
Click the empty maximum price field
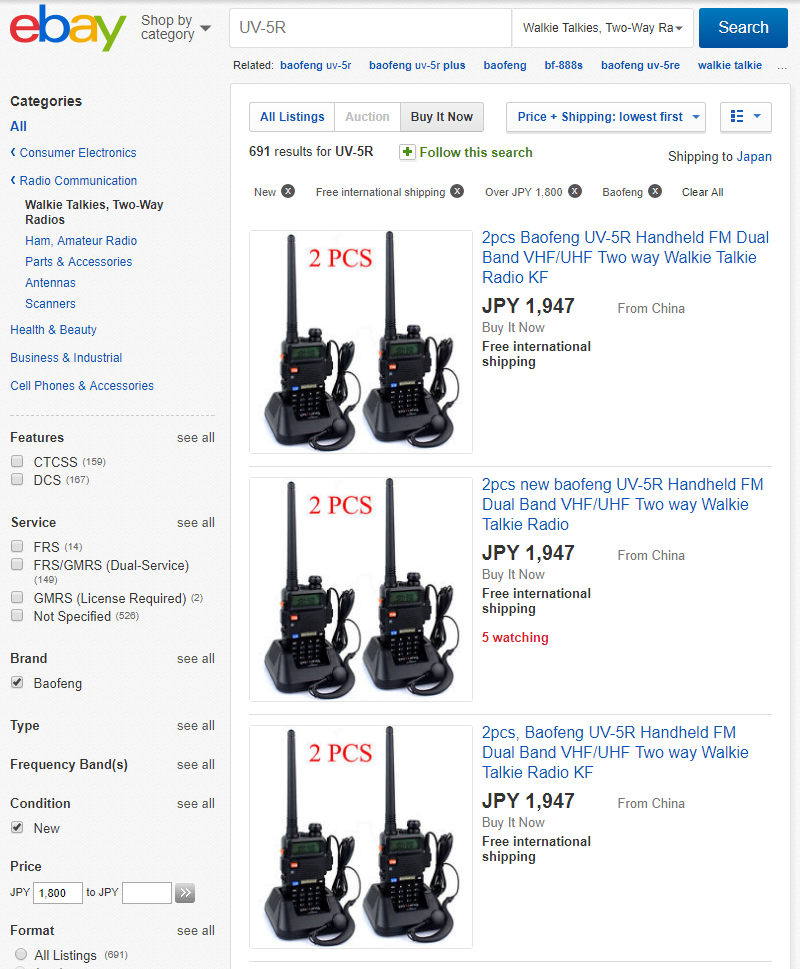pyautogui.click(x=147, y=893)
